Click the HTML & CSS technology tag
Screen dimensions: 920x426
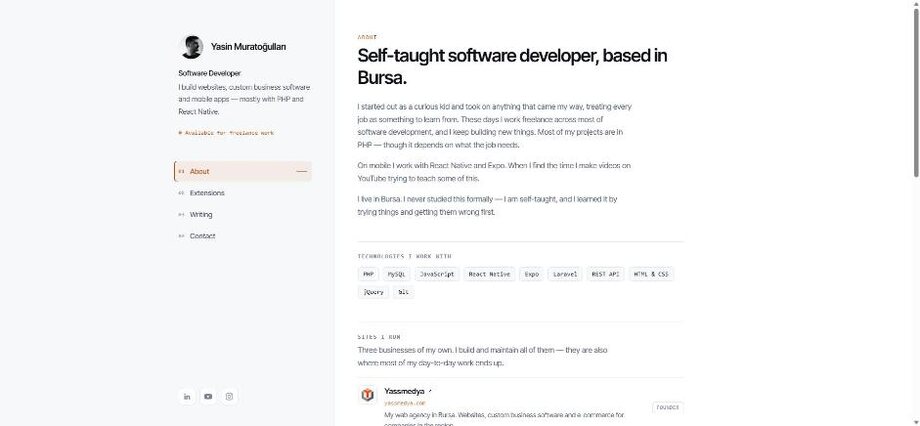click(651, 274)
